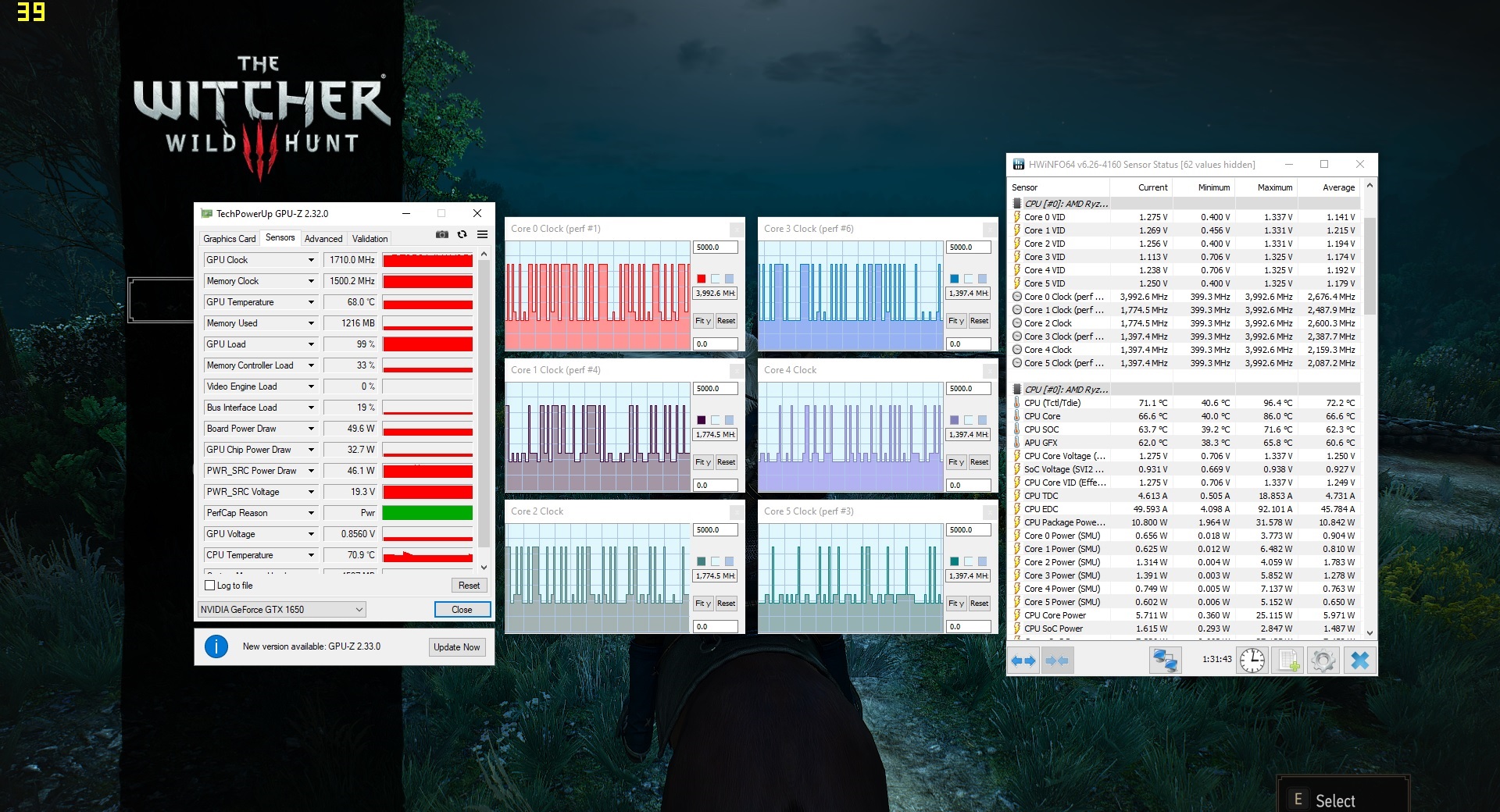Switch to the Graphics Card tab
The width and height of the screenshot is (1500, 812).
(230, 239)
